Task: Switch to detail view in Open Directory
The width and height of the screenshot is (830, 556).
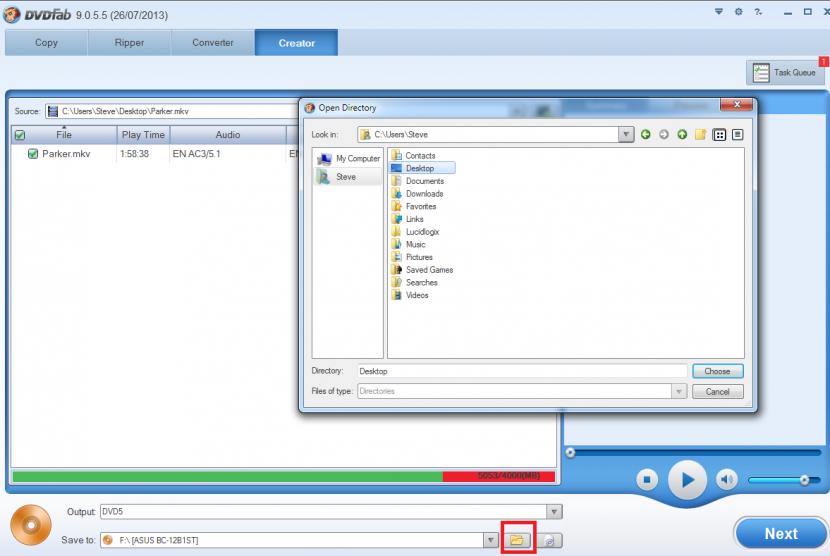Action: tap(737, 134)
